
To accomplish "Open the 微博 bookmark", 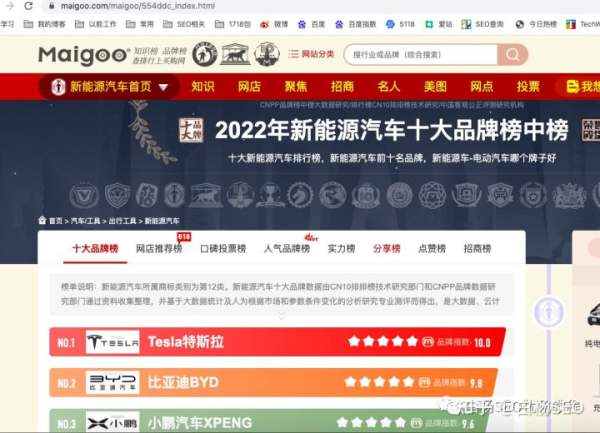I will click(274, 24).
